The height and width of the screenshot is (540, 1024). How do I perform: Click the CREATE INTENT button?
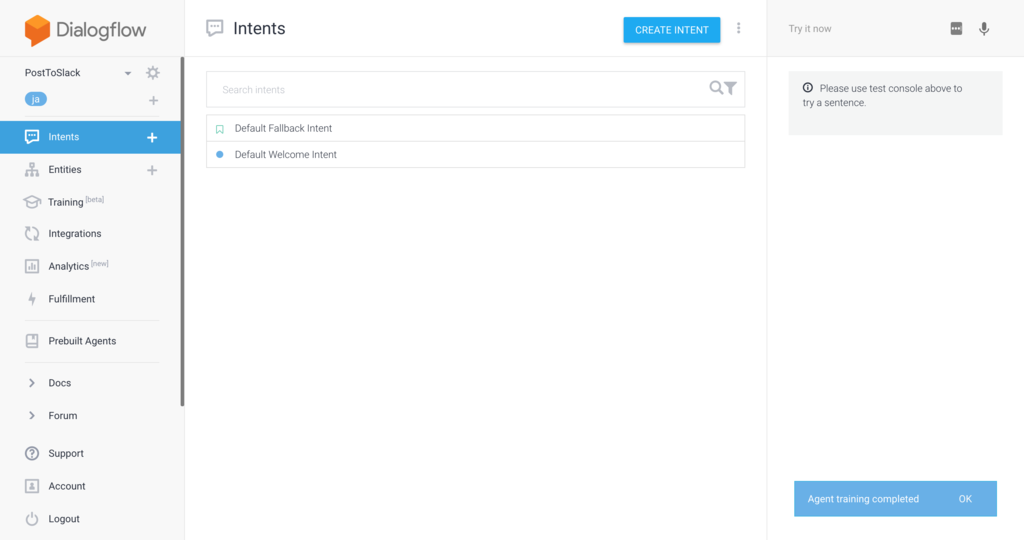(x=671, y=30)
